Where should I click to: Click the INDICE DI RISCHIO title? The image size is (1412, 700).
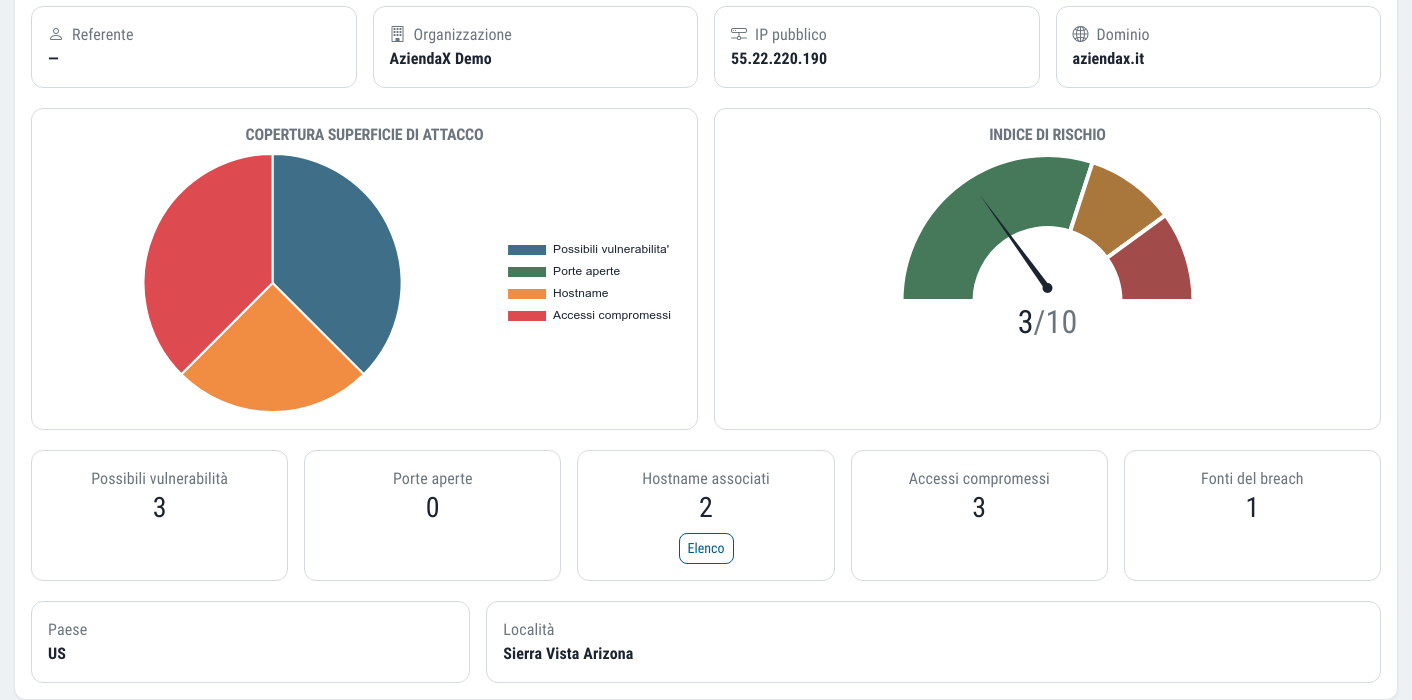coord(1047,134)
